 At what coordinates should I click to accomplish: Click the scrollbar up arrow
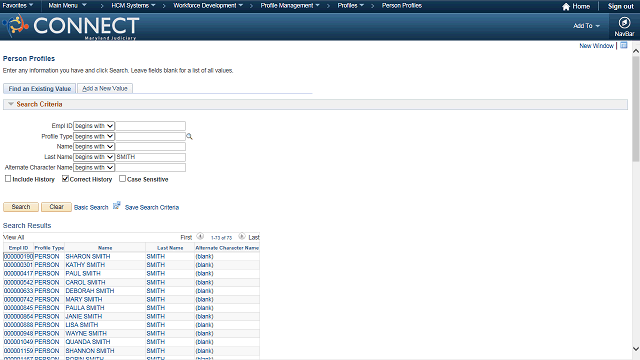pos(636,51)
